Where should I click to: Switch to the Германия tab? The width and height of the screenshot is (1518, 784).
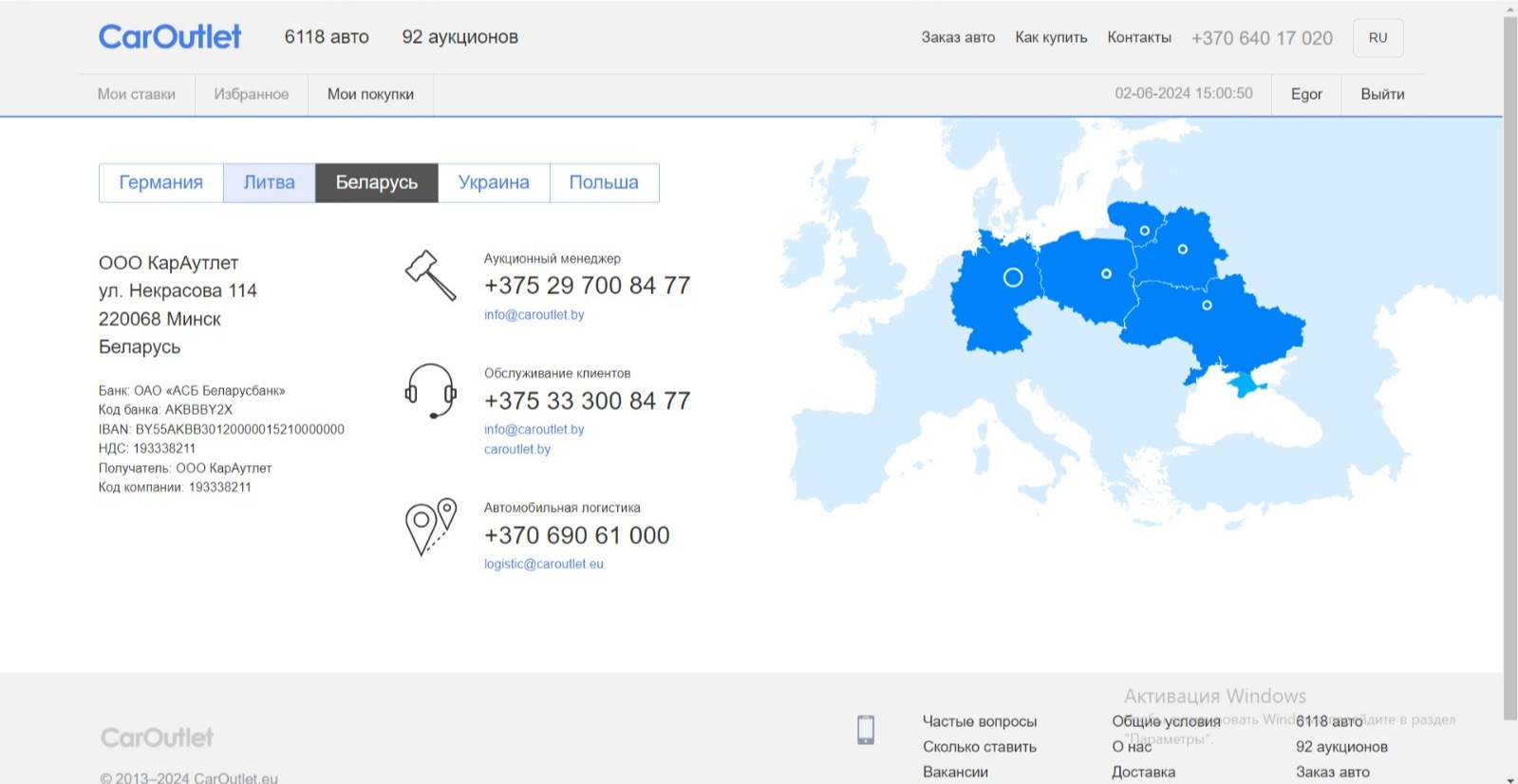(161, 182)
